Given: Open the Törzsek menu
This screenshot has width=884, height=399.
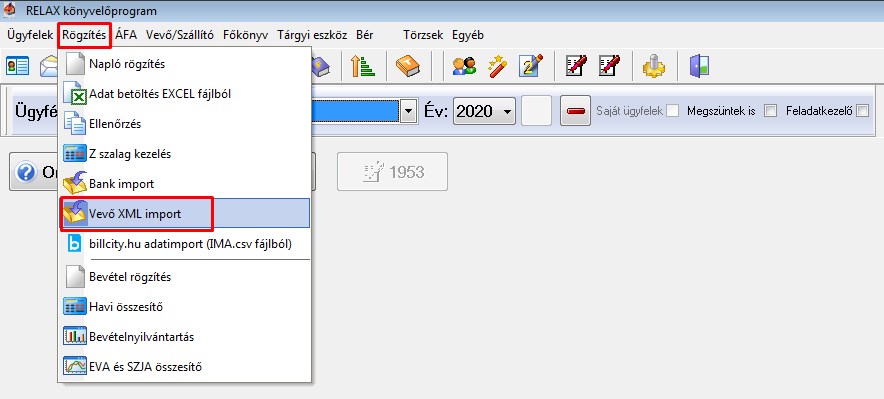Looking at the screenshot, I should click(423, 35).
